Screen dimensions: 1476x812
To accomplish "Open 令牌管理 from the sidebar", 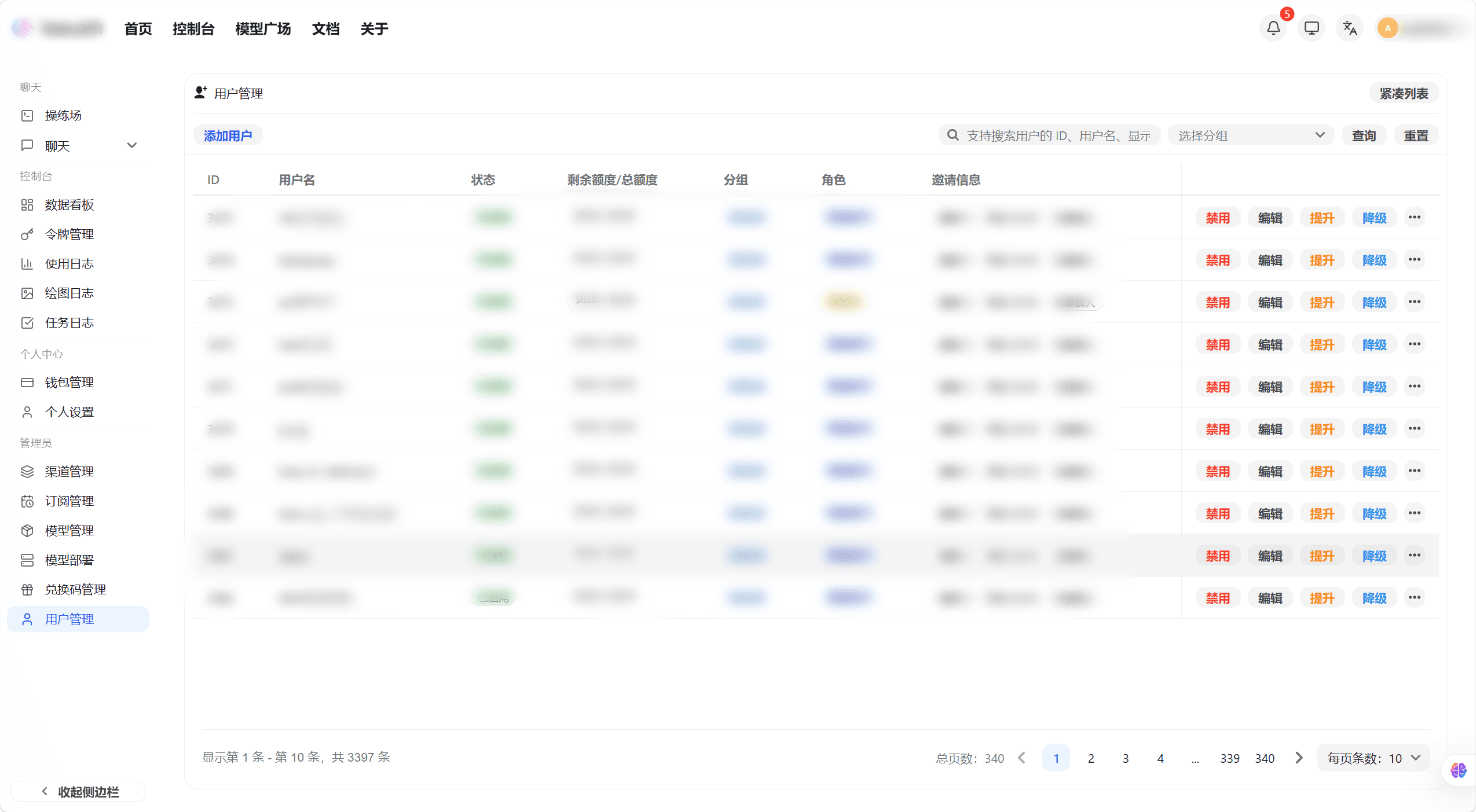I will 68,234.
